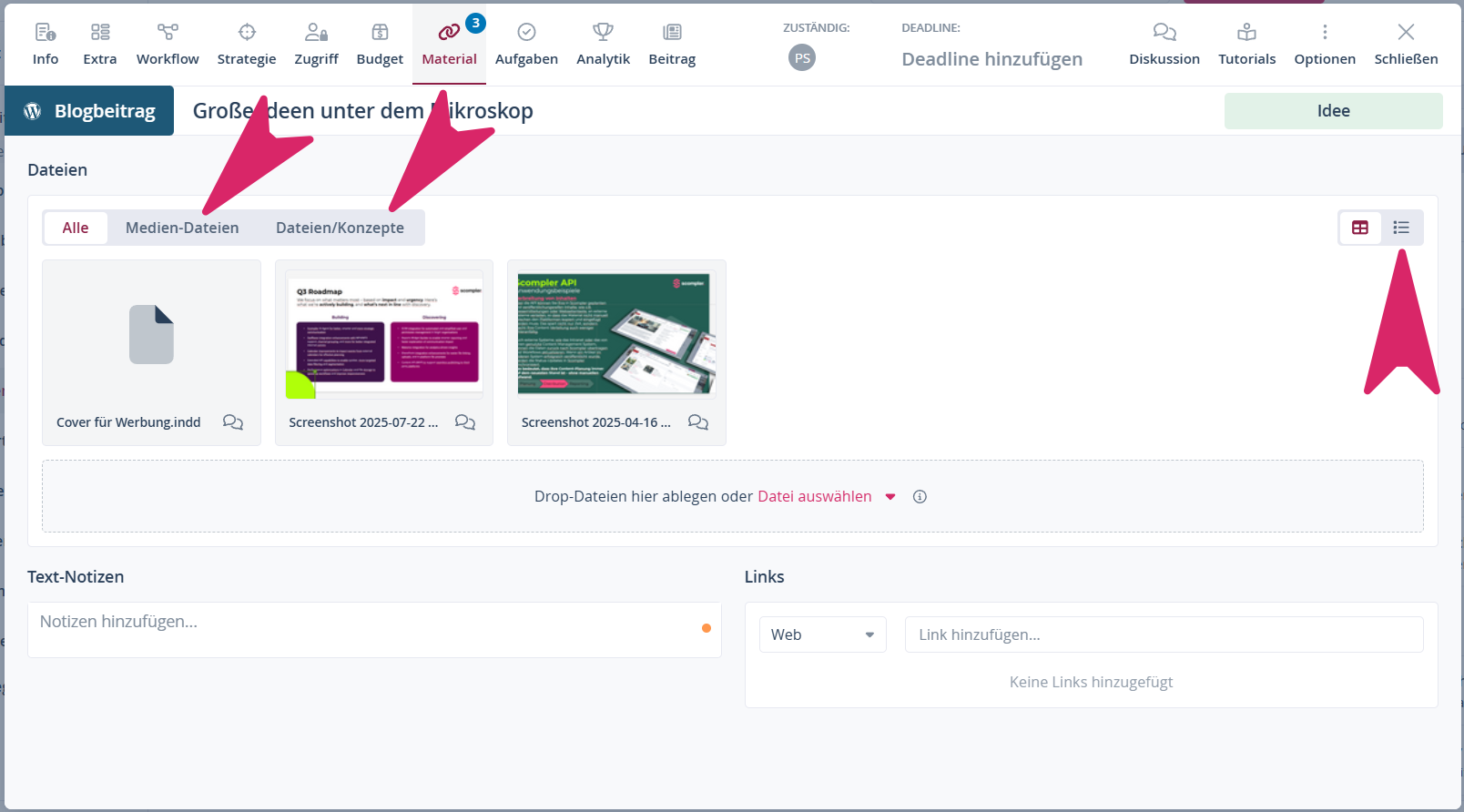This screenshot has width=1464, height=812.
Task: Click the Link hinzufügen input field
Action: tap(1164, 634)
